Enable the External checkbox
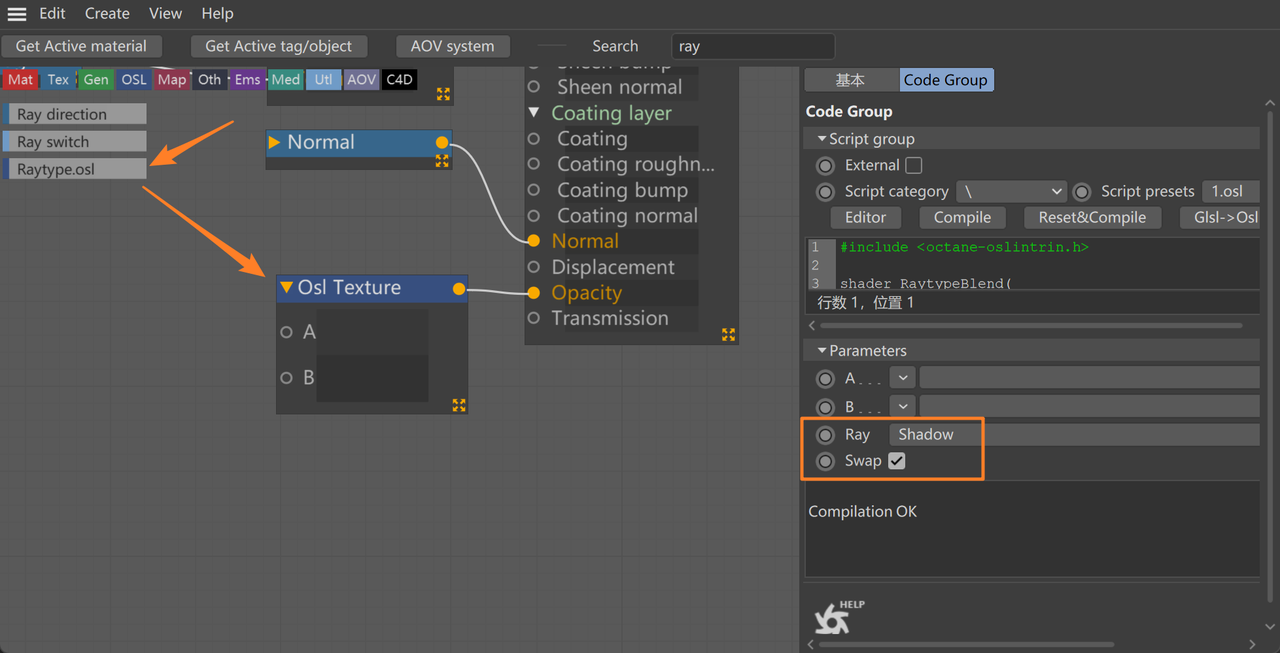The width and height of the screenshot is (1280, 653). (914, 165)
